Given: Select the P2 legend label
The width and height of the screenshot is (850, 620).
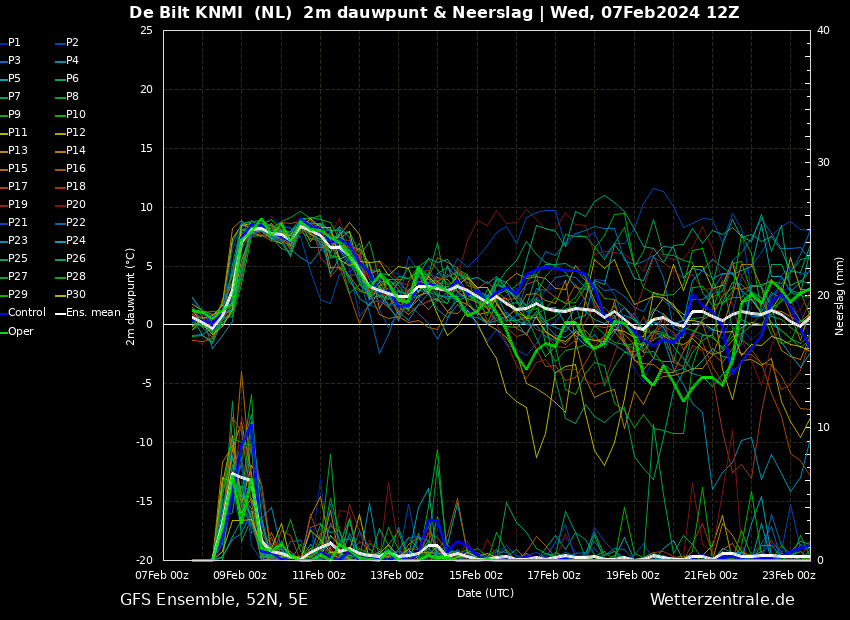Looking at the screenshot, I should pos(72,42).
